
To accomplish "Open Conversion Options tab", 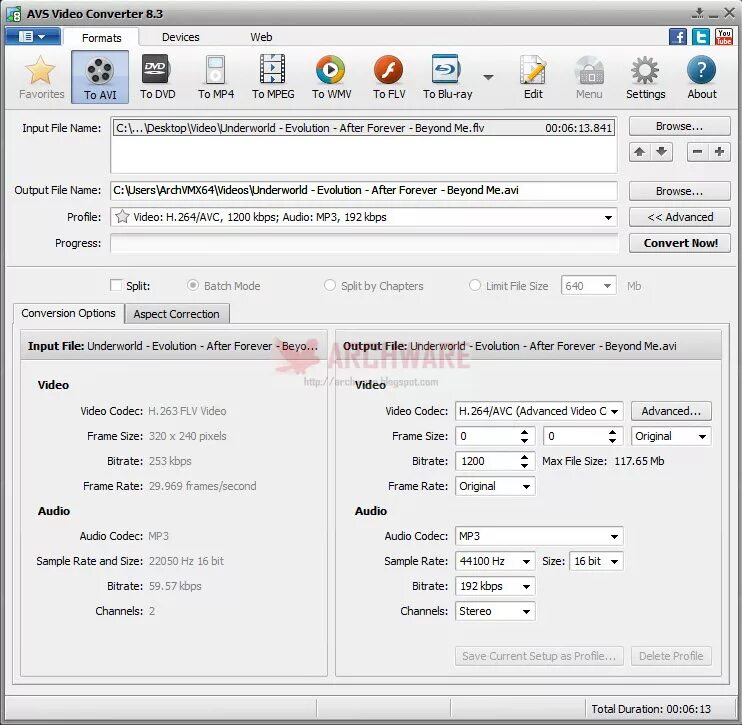I will 68,313.
